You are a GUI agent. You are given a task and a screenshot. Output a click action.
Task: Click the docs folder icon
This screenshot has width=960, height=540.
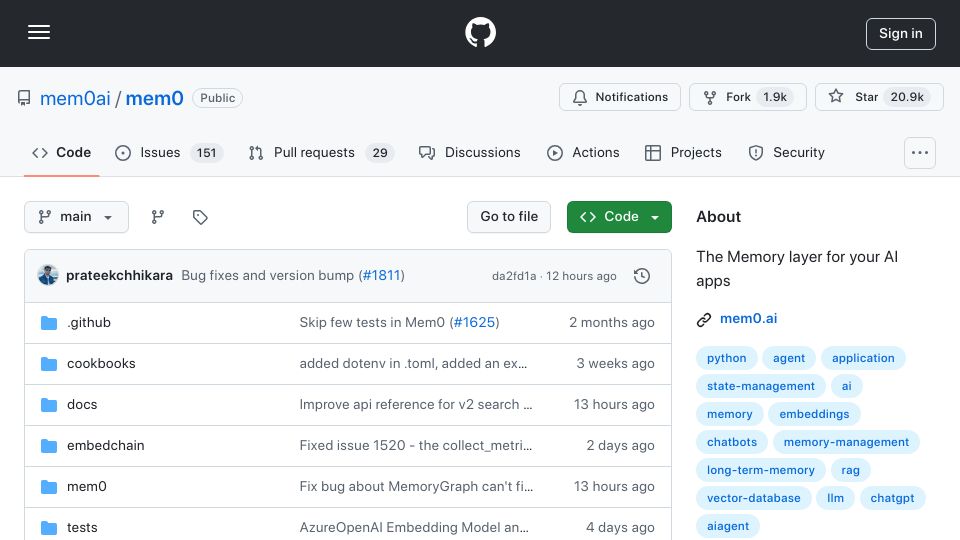pos(49,405)
